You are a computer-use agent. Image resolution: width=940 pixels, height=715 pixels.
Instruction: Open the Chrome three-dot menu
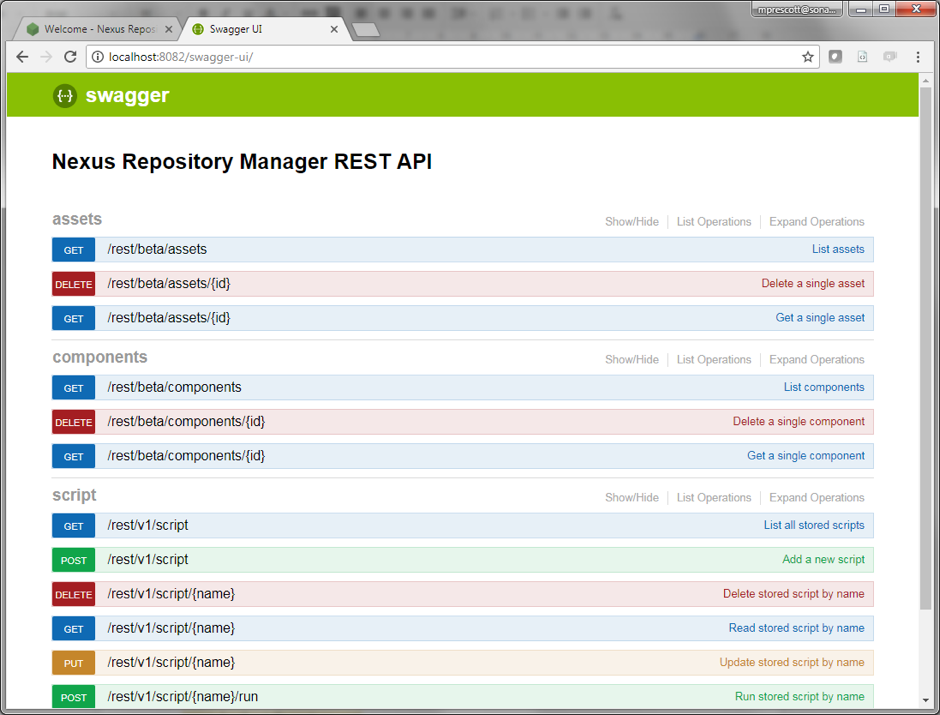[918, 57]
